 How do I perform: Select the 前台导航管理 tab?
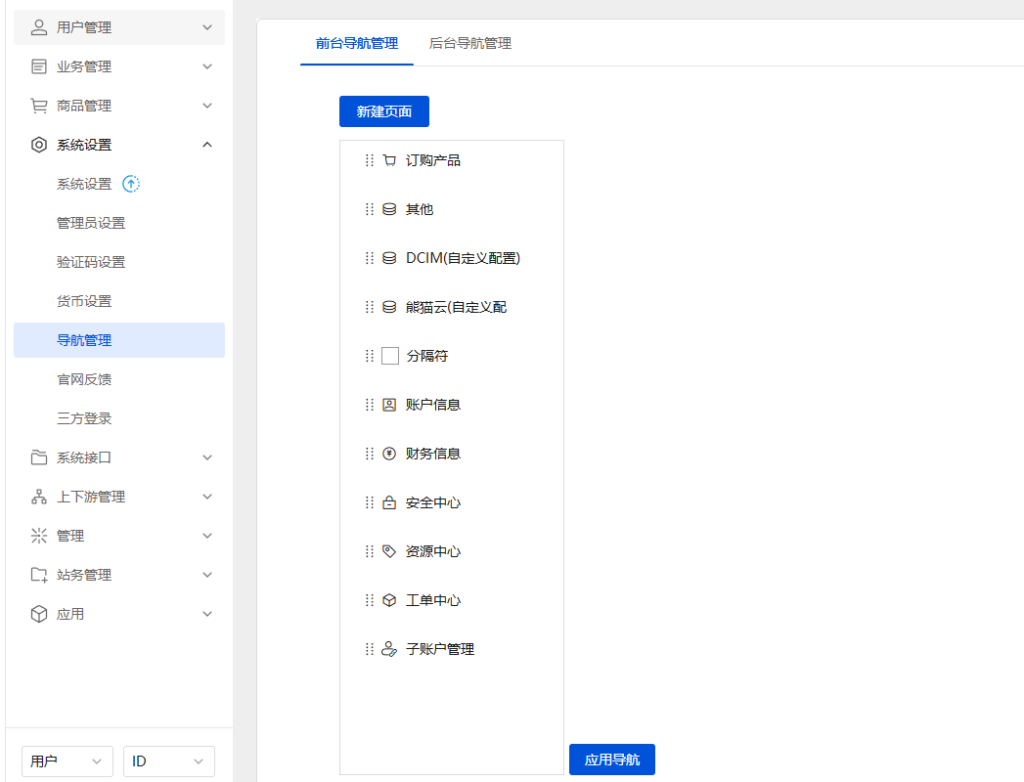tap(356, 44)
